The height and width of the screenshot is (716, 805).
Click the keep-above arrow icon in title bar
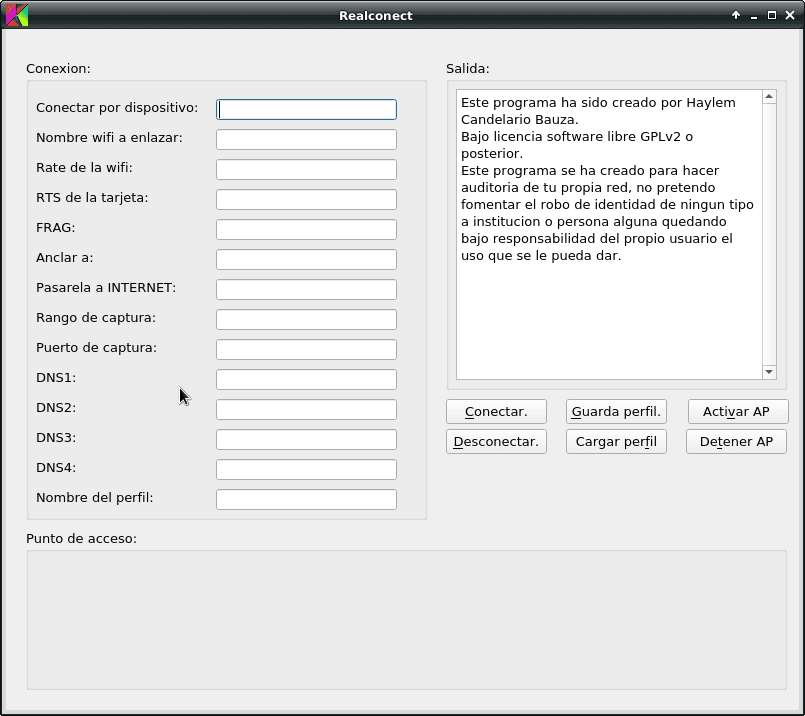[736, 15]
